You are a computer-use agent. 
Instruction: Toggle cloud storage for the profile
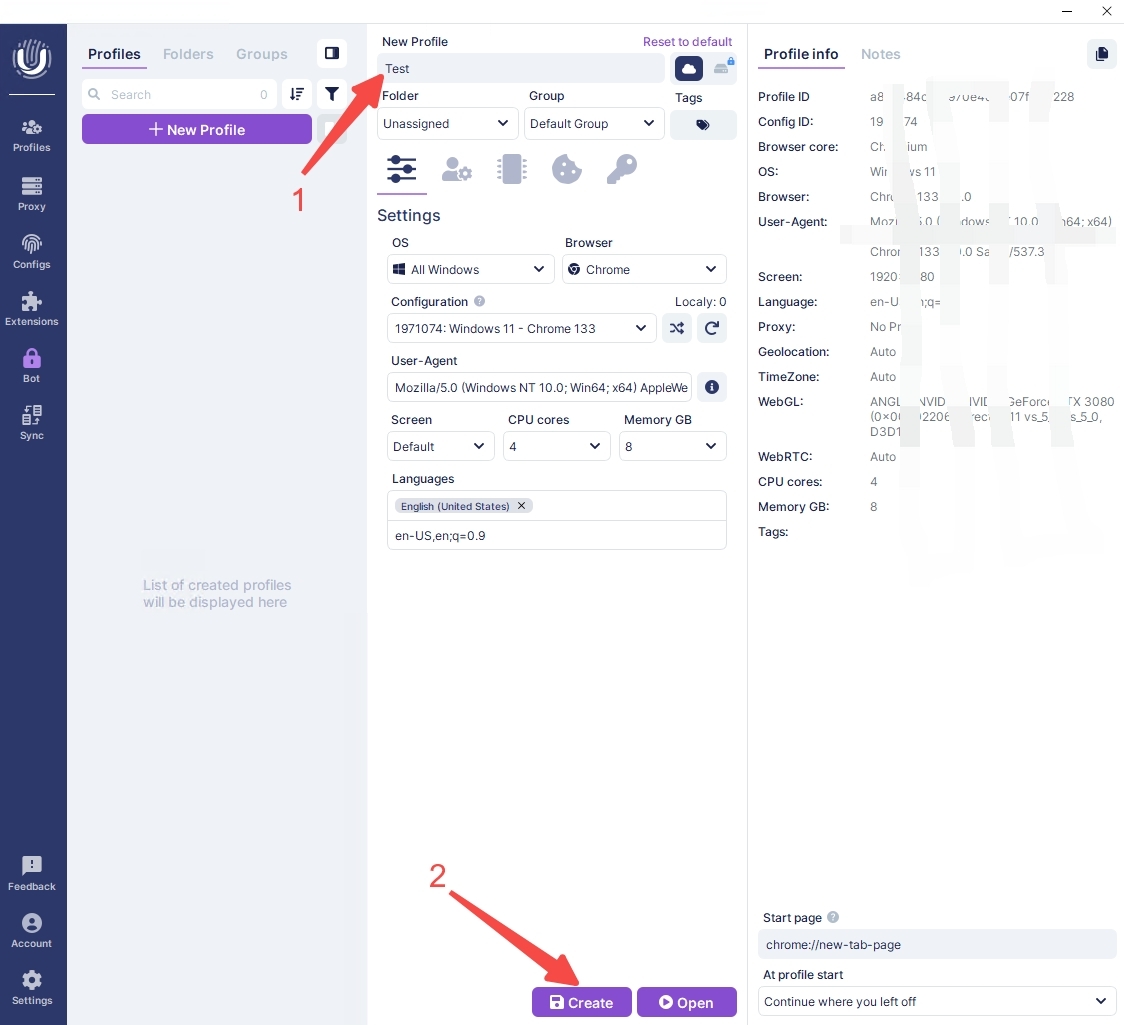coord(689,68)
